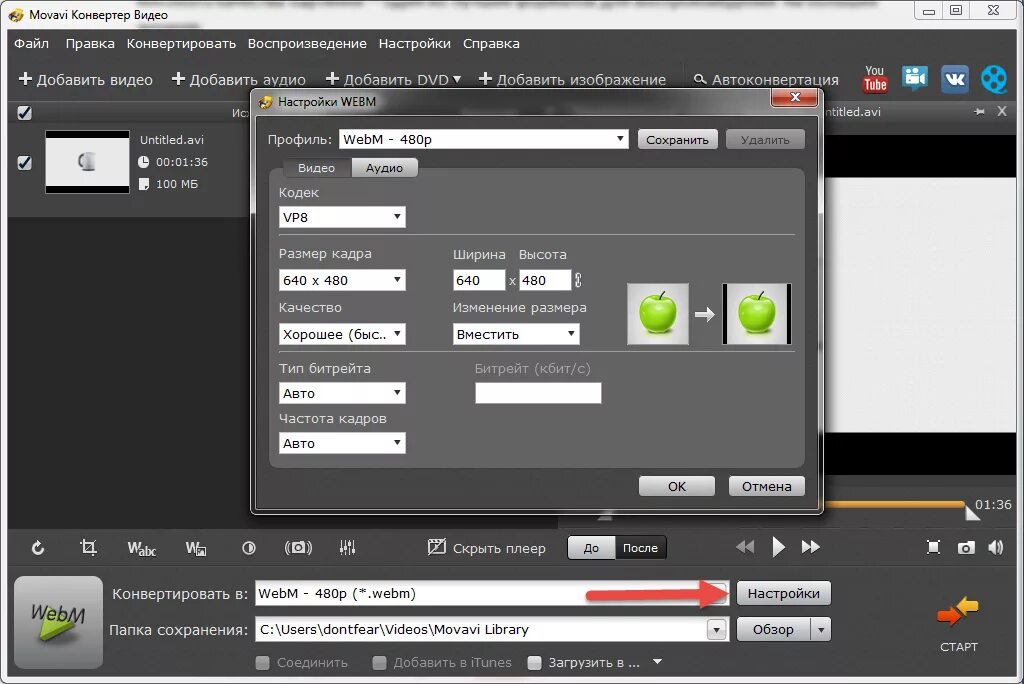Toggle fullscreen preview icon
Screen dimensions: 1024x684
(934, 547)
